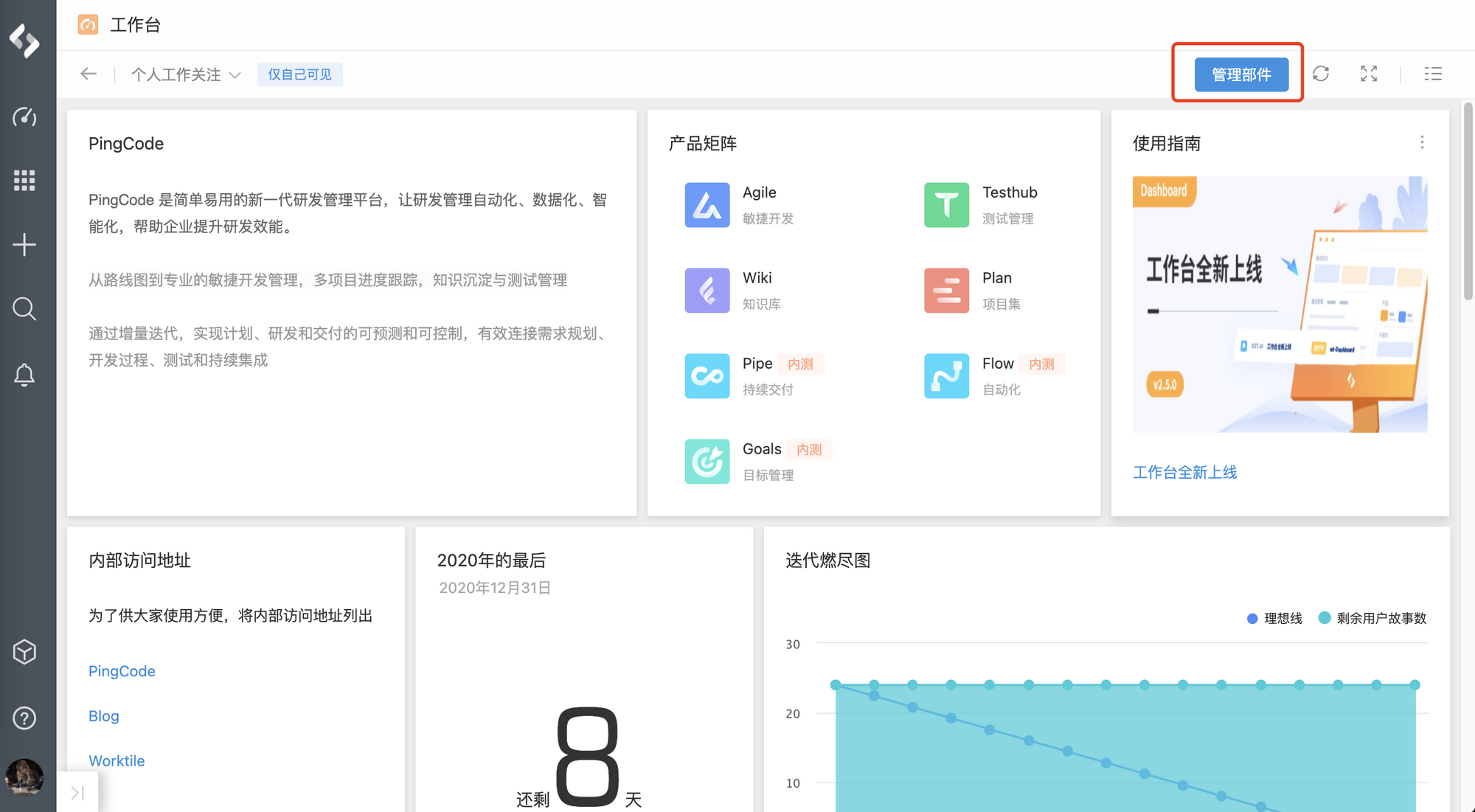Viewport: 1475px width, 812px height.
Task: Click the 项目集 subtitle under Plan
Action: click(x=1002, y=305)
